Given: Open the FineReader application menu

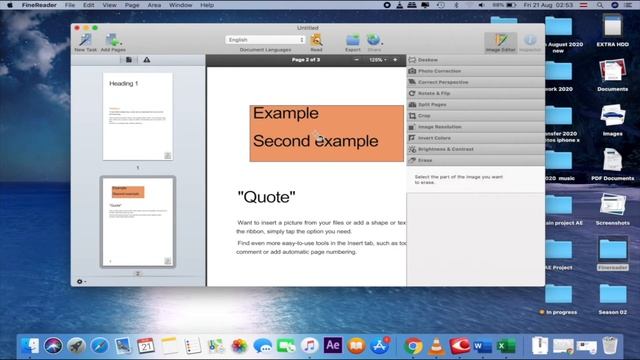Looking at the screenshot, I should pos(39,5).
